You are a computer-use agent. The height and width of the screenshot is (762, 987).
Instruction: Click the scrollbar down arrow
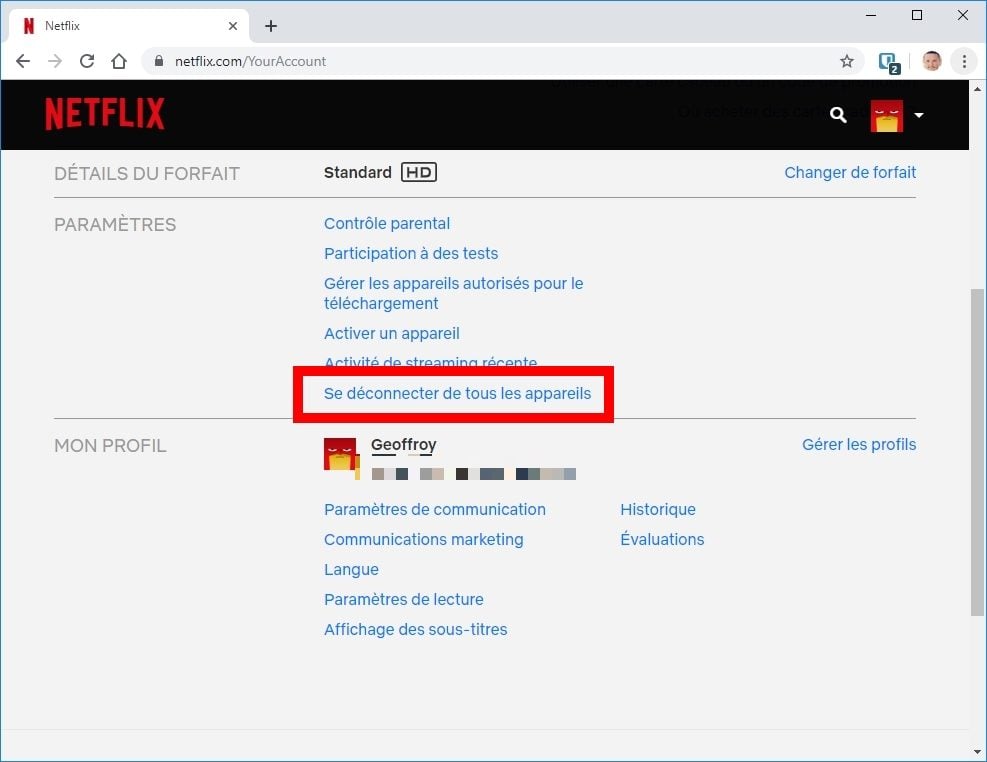point(976,751)
